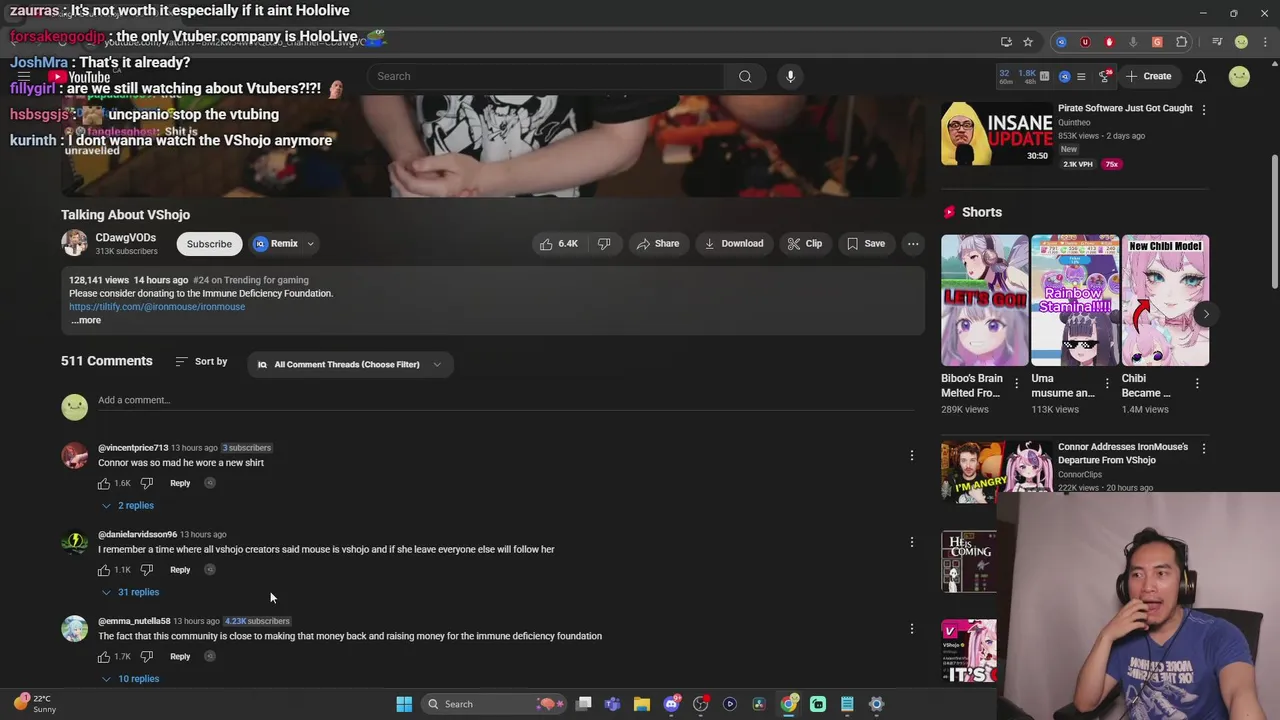
Task: Open YouTube notifications bell
Action: tap(1200, 76)
